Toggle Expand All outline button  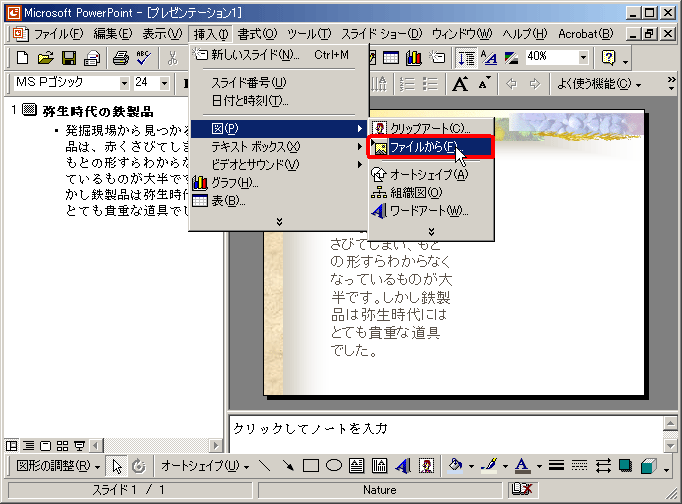pyautogui.click(x=466, y=58)
